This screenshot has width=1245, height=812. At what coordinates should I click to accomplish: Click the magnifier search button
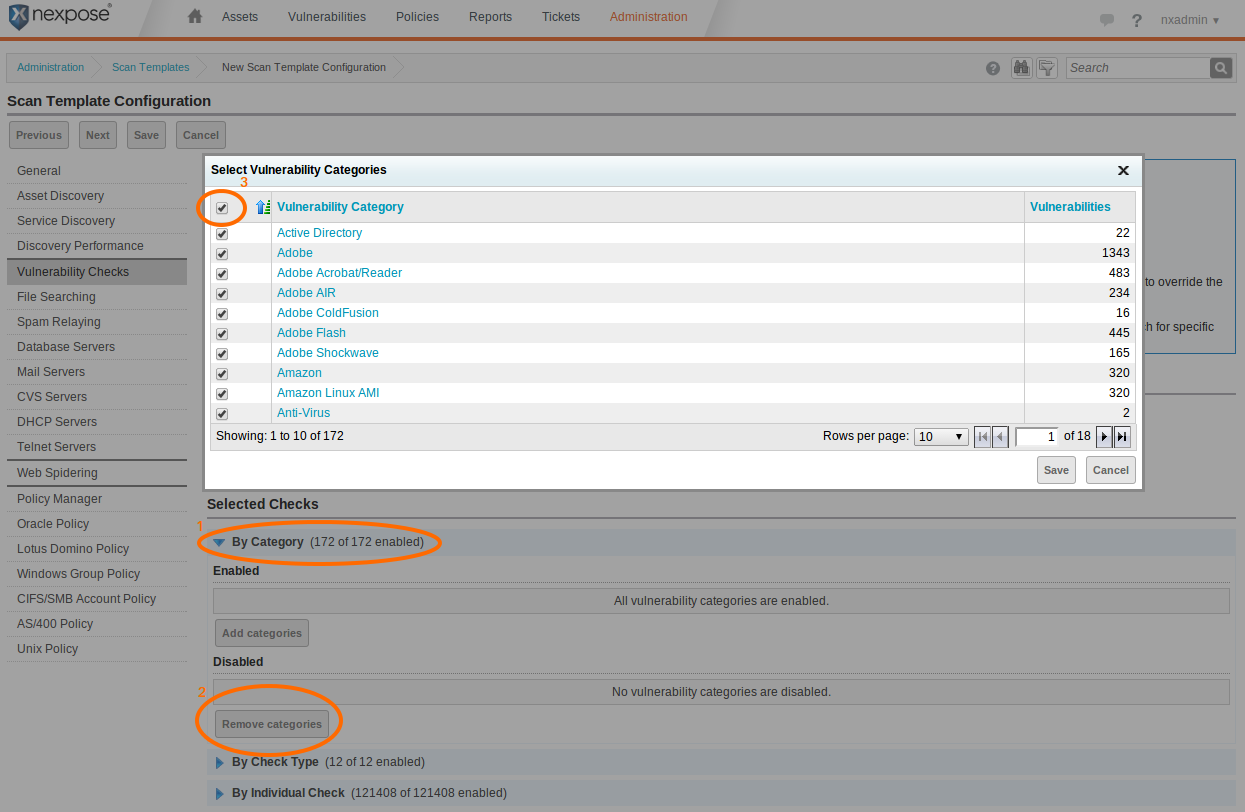tap(1220, 68)
